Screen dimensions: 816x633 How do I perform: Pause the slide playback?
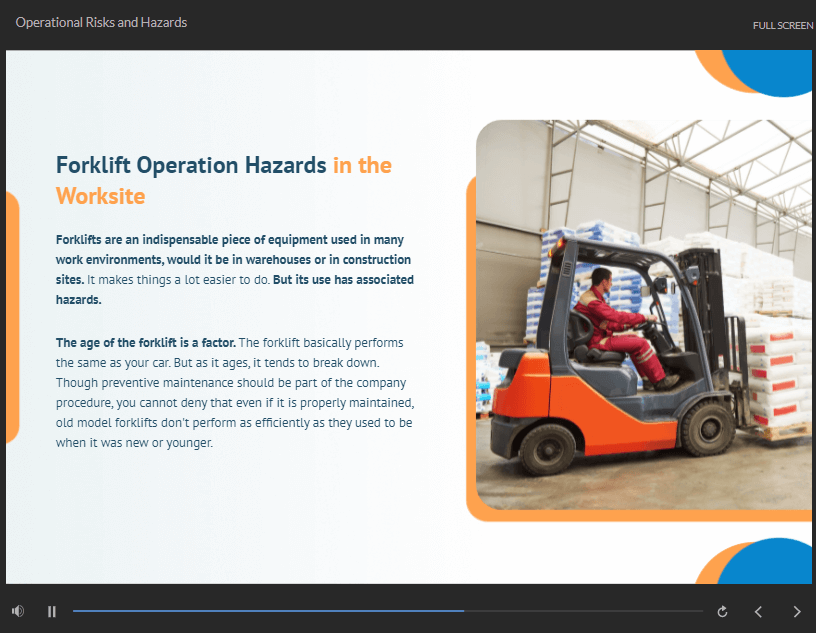(52, 611)
